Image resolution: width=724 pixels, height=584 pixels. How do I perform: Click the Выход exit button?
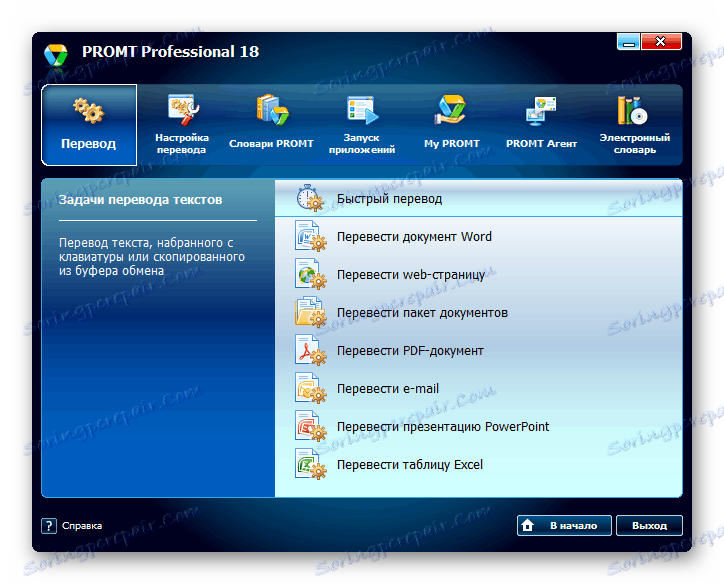pos(649,525)
